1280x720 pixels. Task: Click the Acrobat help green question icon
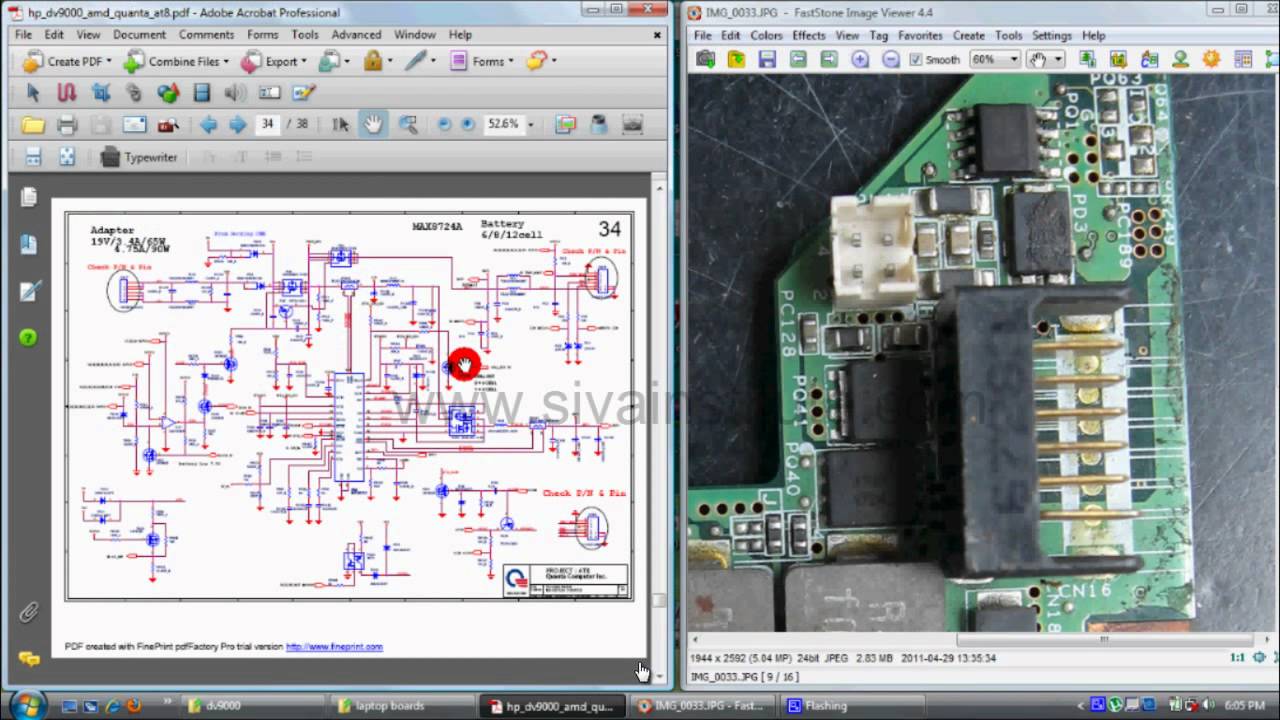click(28, 338)
